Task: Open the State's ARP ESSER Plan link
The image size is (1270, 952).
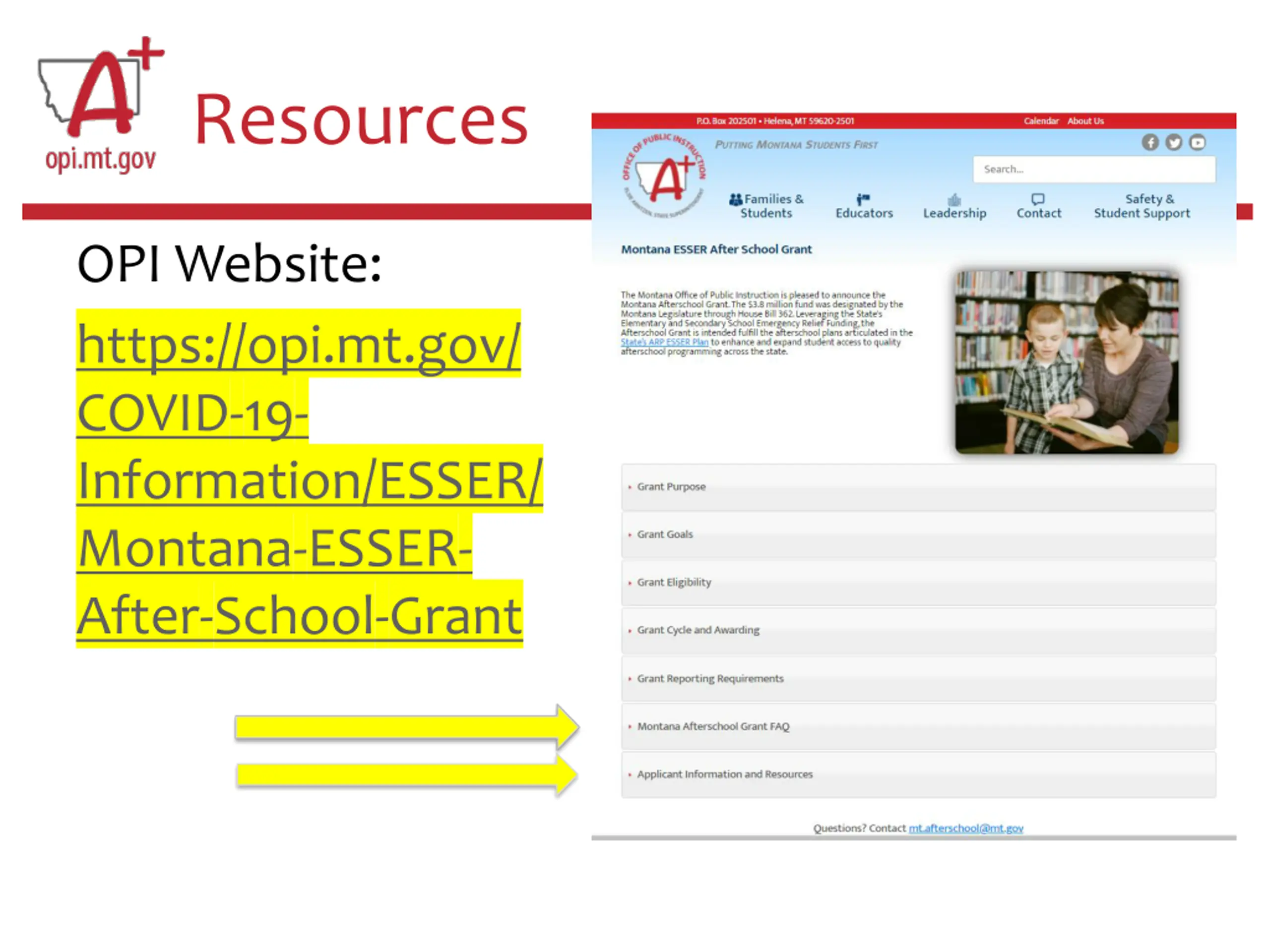Action: point(664,342)
